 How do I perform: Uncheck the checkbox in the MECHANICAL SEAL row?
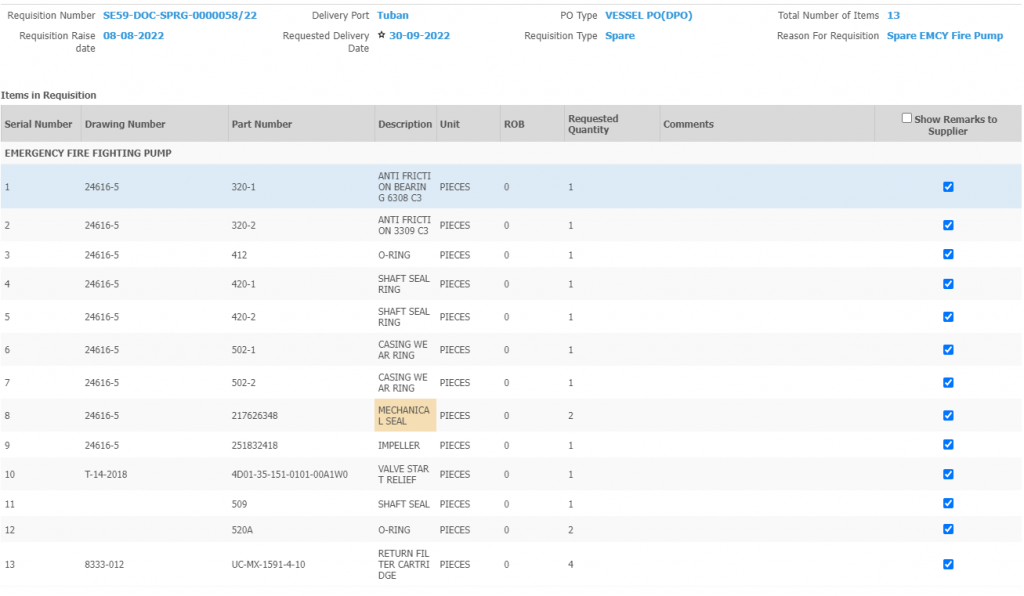[948, 416]
